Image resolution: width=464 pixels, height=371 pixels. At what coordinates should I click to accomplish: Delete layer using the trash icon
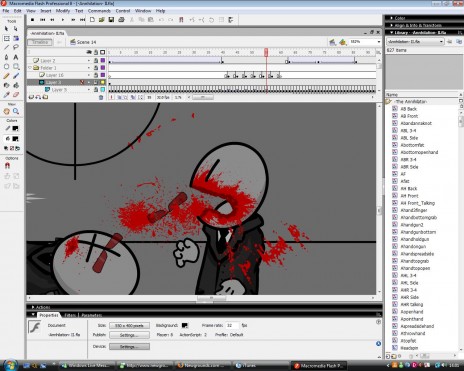pyautogui.click(x=101, y=97)
